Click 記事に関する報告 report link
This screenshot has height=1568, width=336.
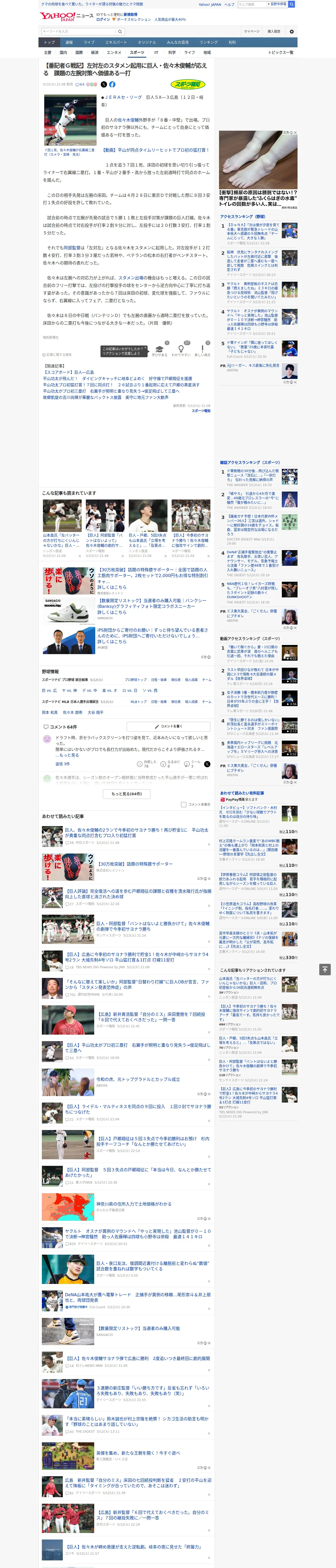point(57,354)
